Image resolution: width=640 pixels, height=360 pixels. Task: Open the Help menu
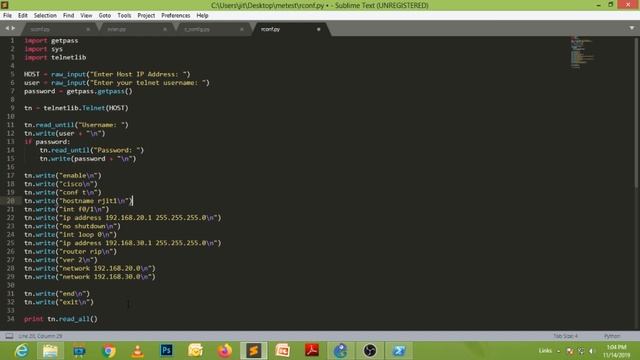coord(202,16)
